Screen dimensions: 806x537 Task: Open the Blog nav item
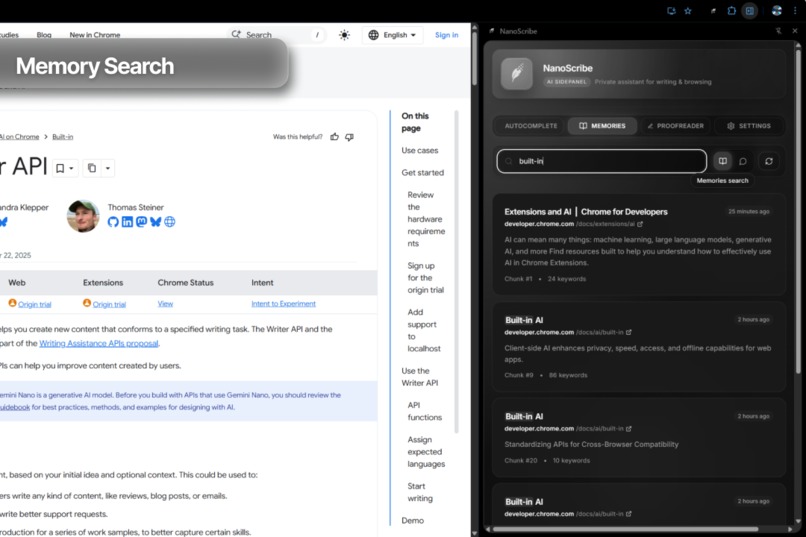[x=44, y=35]
